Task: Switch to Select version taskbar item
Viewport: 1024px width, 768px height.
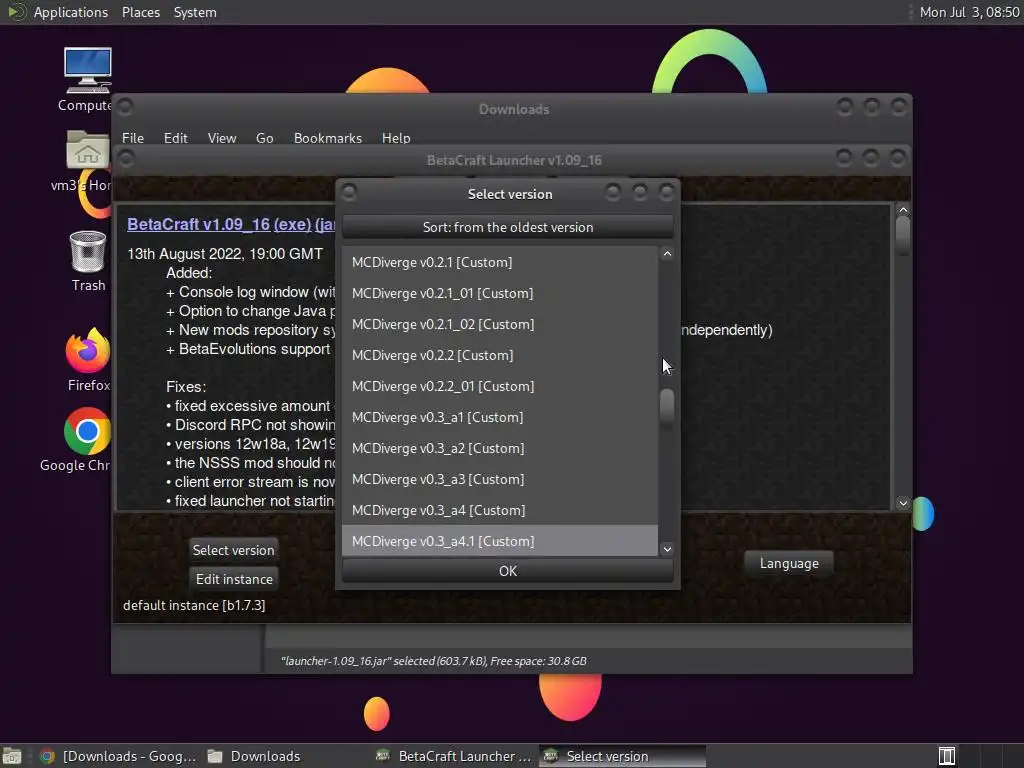Action: (x=621, y=756)
